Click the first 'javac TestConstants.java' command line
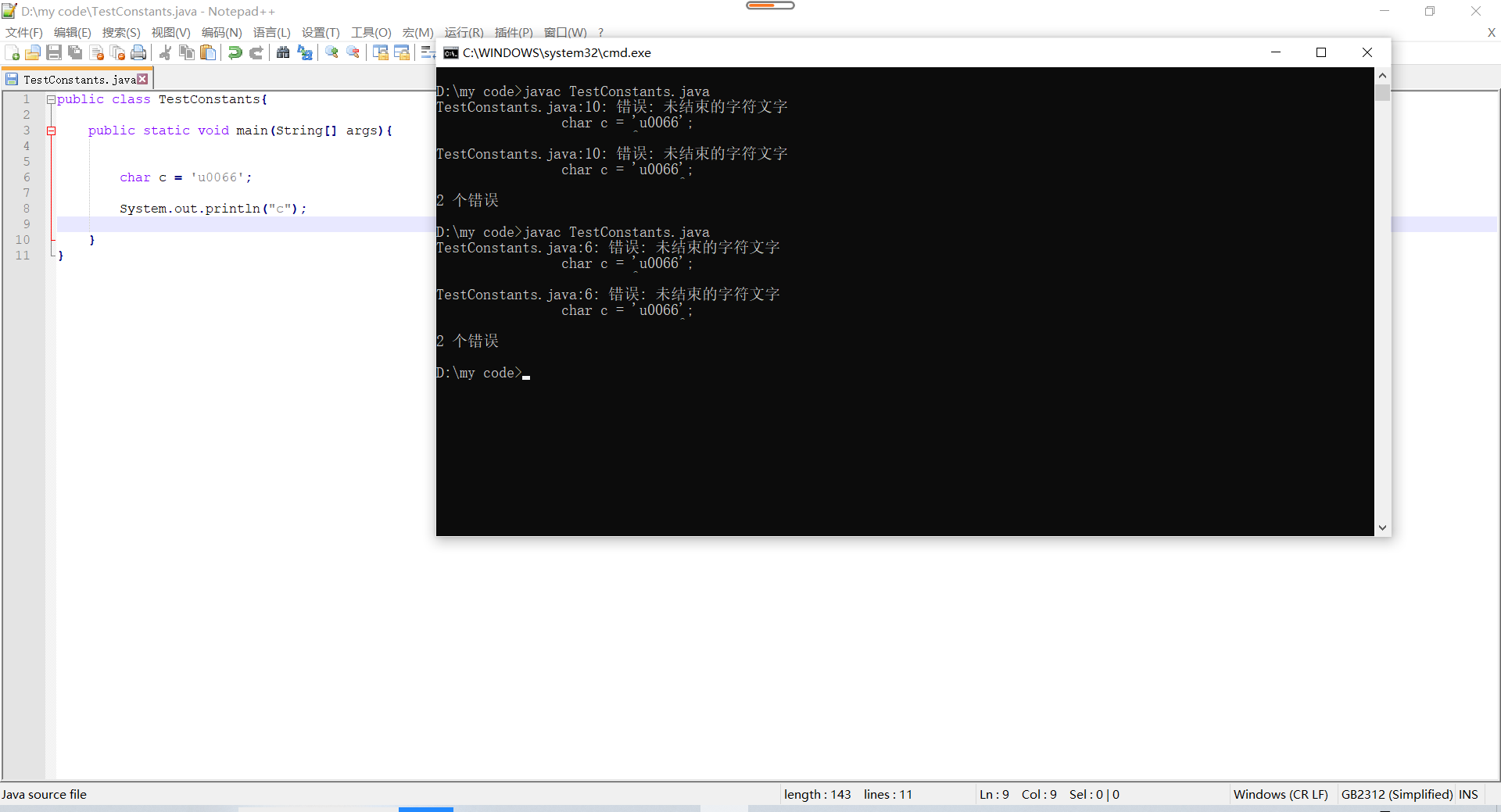This screenshot has height=812, width=1501. (573, 91)
